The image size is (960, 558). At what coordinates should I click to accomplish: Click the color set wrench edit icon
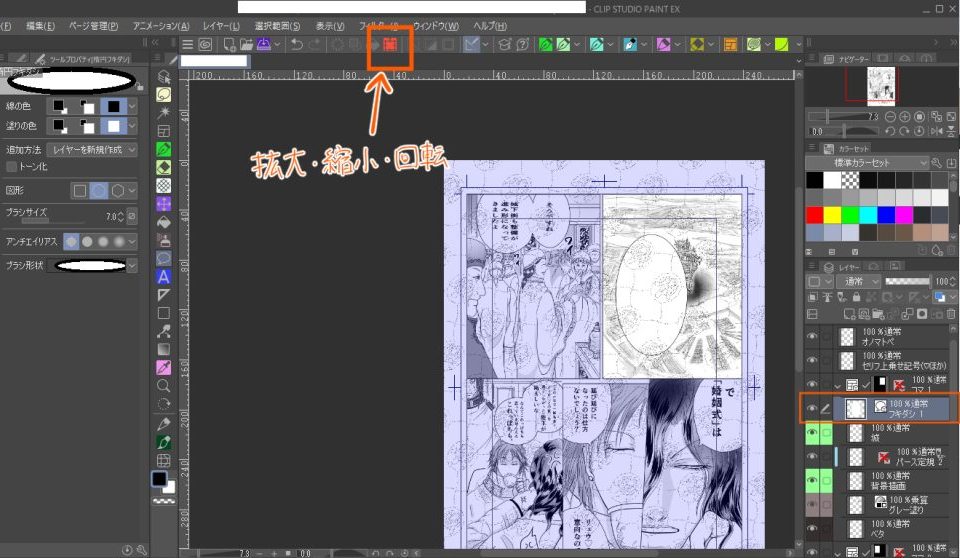936,163
